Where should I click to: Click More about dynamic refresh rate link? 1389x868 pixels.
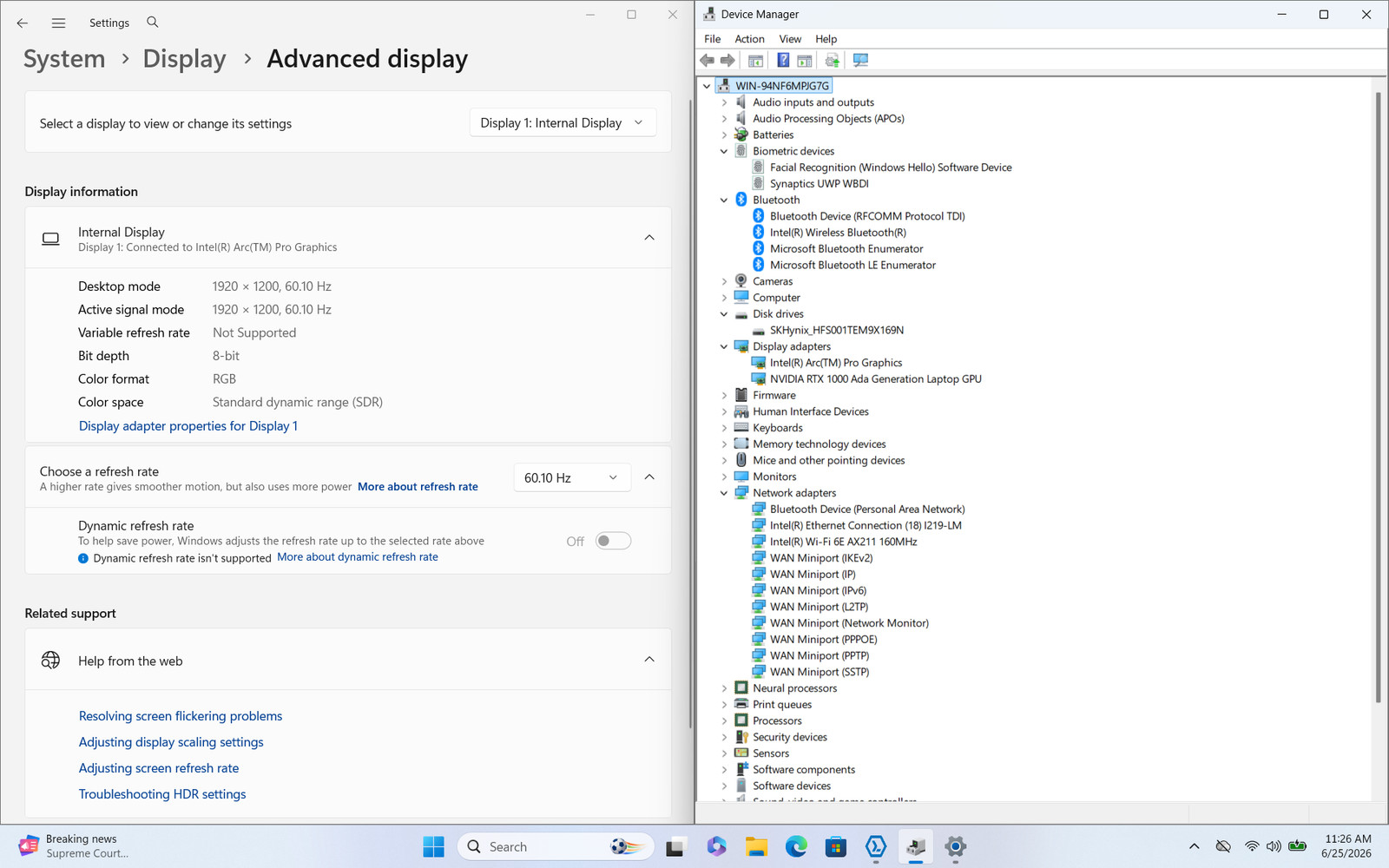point(358,557)
